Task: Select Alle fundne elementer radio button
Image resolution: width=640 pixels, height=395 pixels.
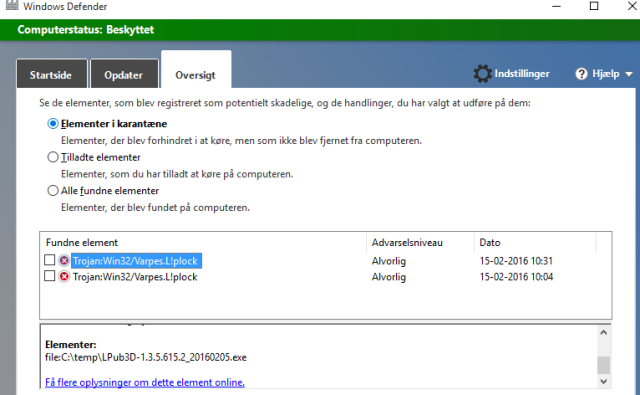Action: (x=53, y=191)
